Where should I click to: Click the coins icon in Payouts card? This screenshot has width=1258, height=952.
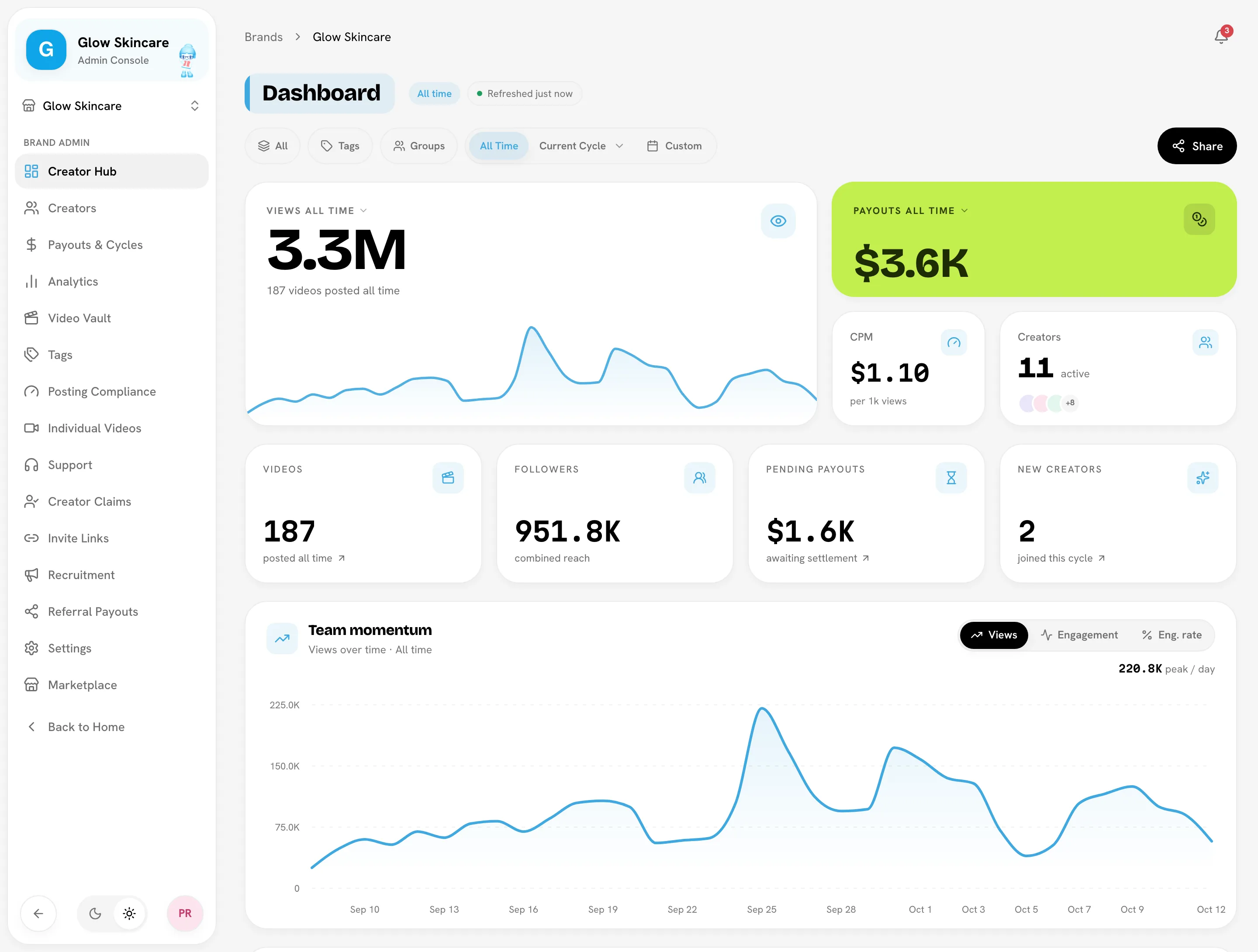[x=1199, y=220]
